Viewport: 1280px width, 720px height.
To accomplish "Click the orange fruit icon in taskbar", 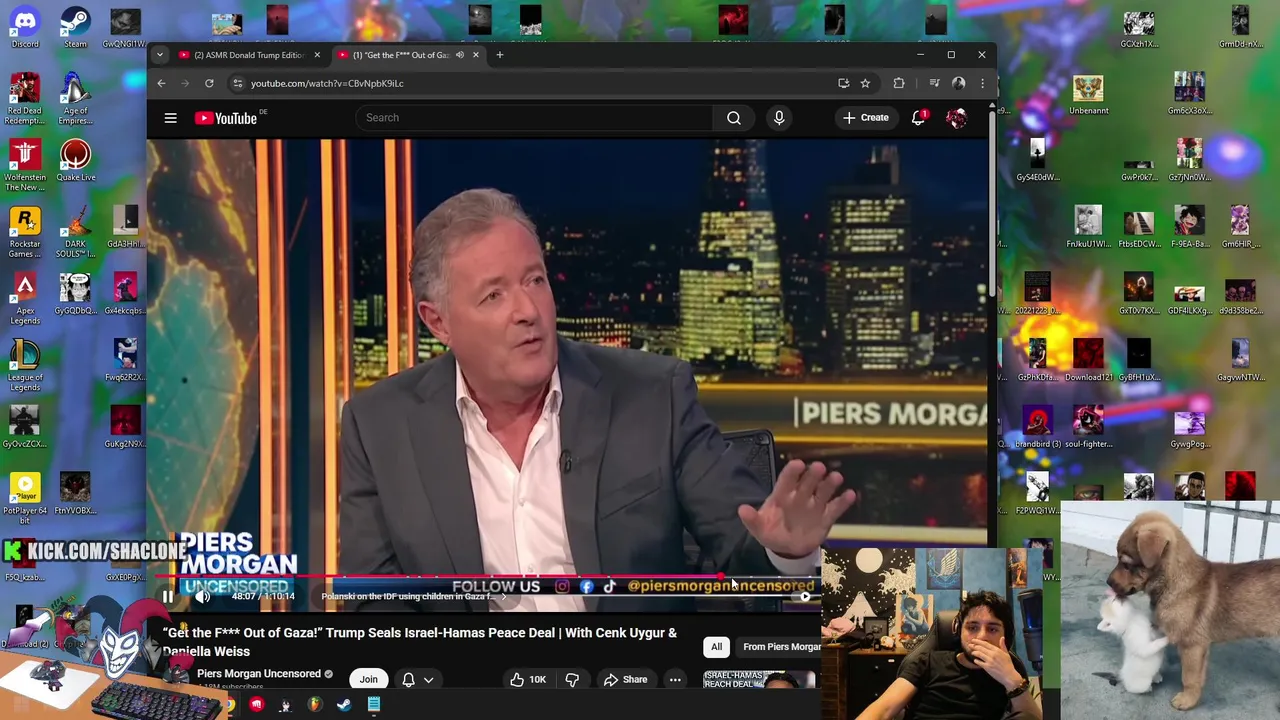I will 315,705.
